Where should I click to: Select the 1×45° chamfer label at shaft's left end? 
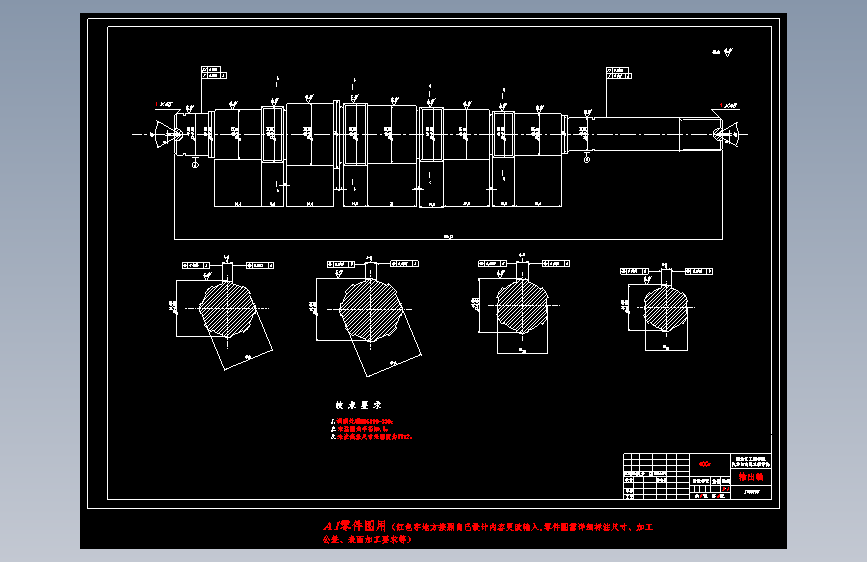coord(164,104)
